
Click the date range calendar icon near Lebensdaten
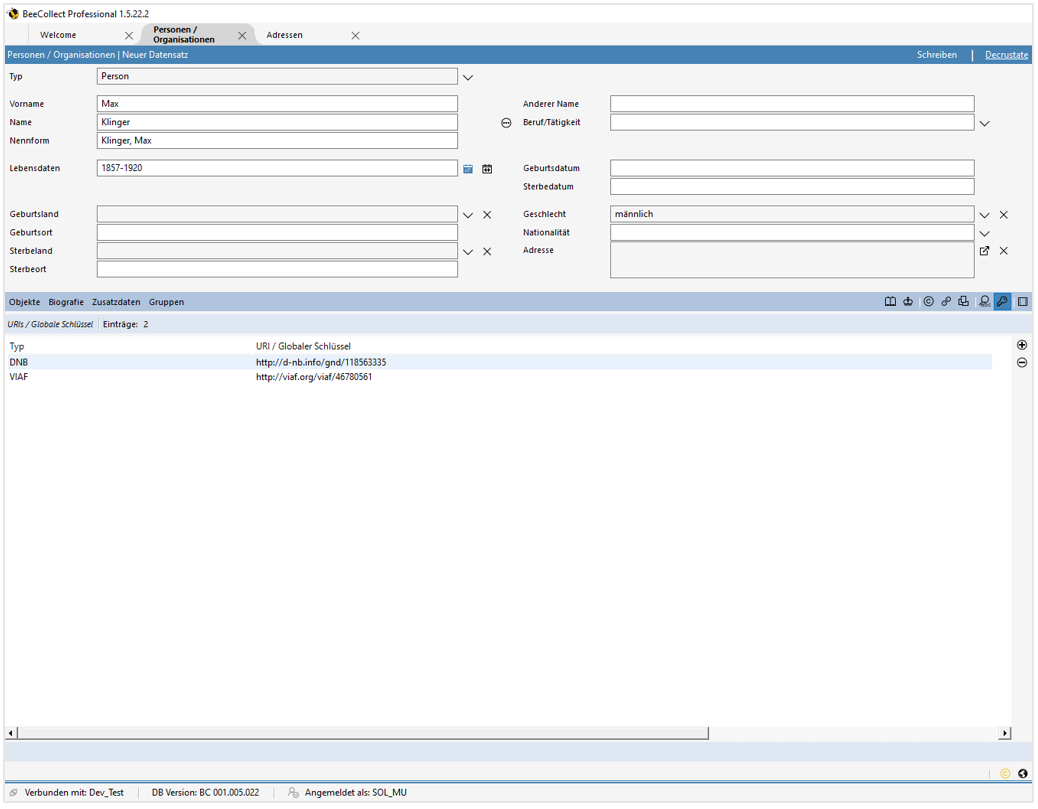(x=487, y=168)
